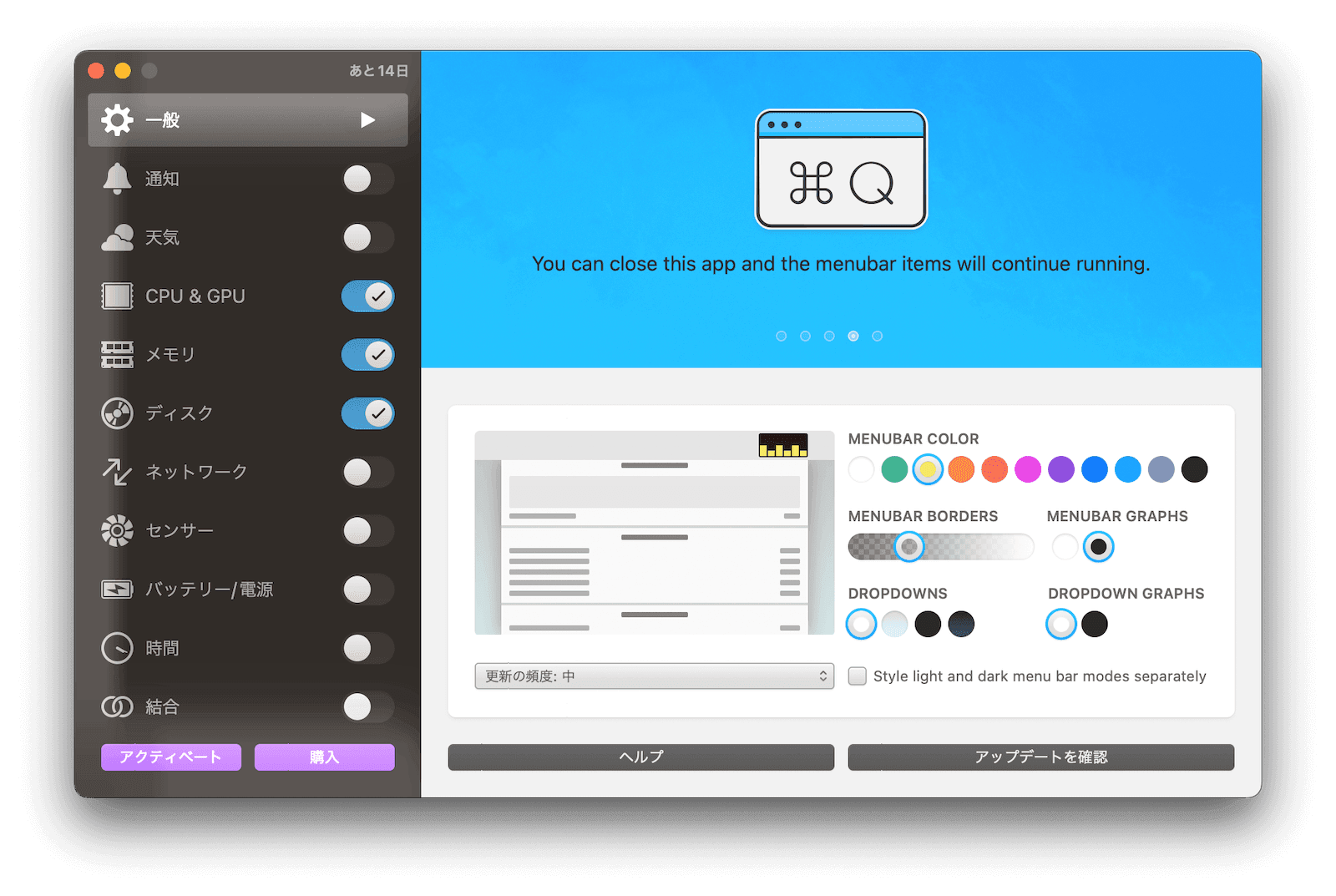The height and width of the screenshot is (896, 1336).
Task: Select the CPU & GPU sidebar icon
Action: (x=117, y=296)
